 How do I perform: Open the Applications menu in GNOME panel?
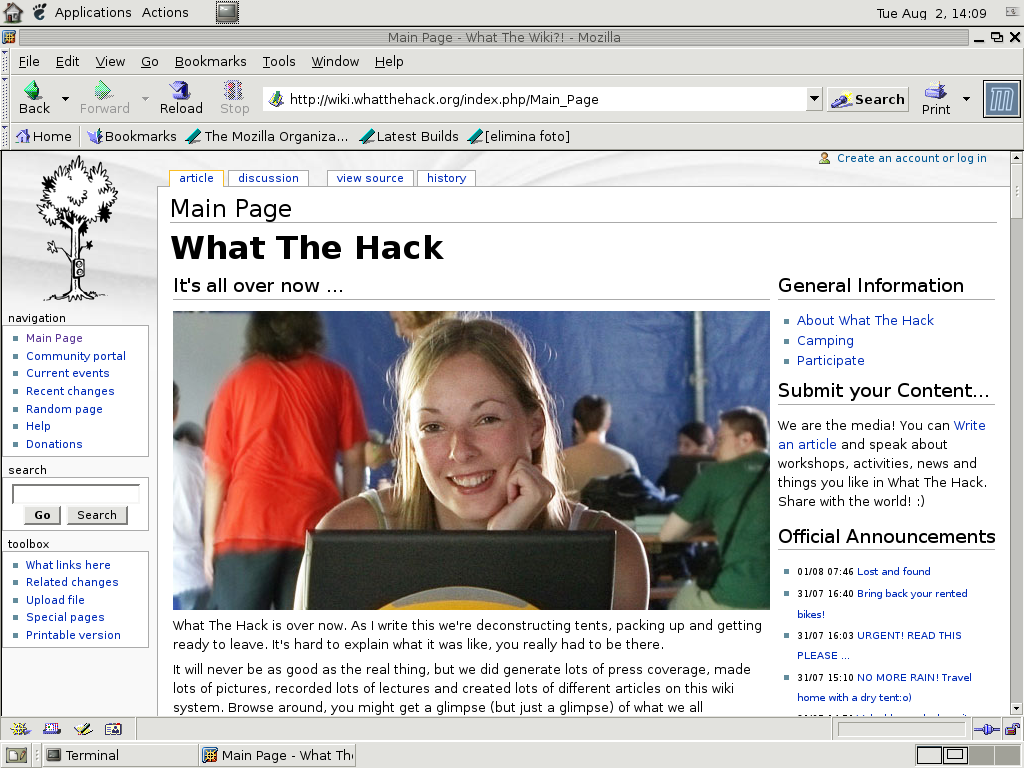click(x=93, y=12)
